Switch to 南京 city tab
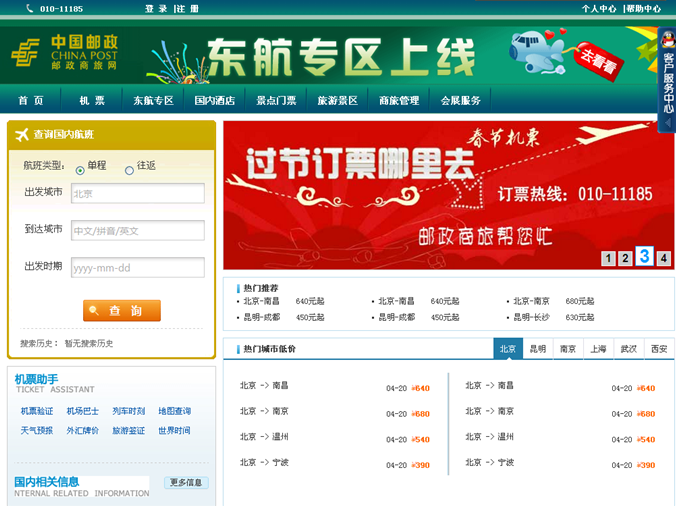The width and height of the screenshot is (676, 506). (x=568, y=349)
